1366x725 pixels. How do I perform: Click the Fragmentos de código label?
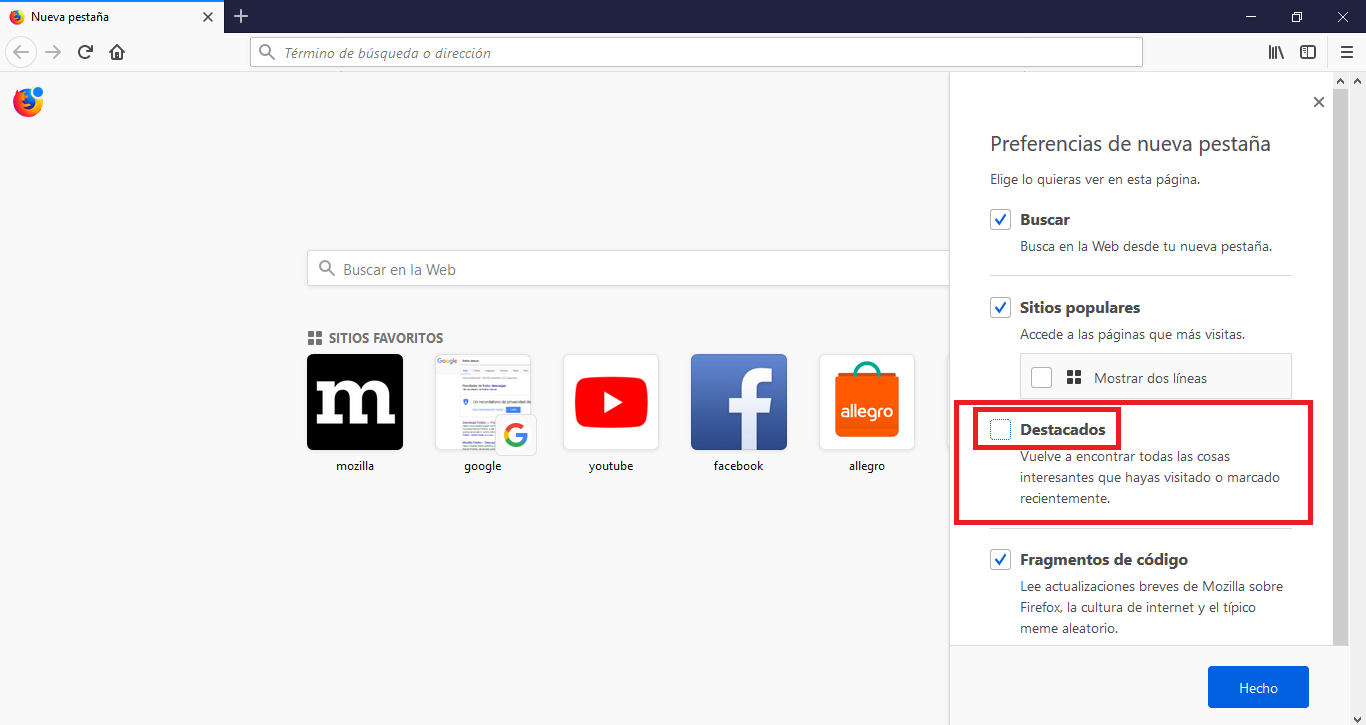(1104, 559)
